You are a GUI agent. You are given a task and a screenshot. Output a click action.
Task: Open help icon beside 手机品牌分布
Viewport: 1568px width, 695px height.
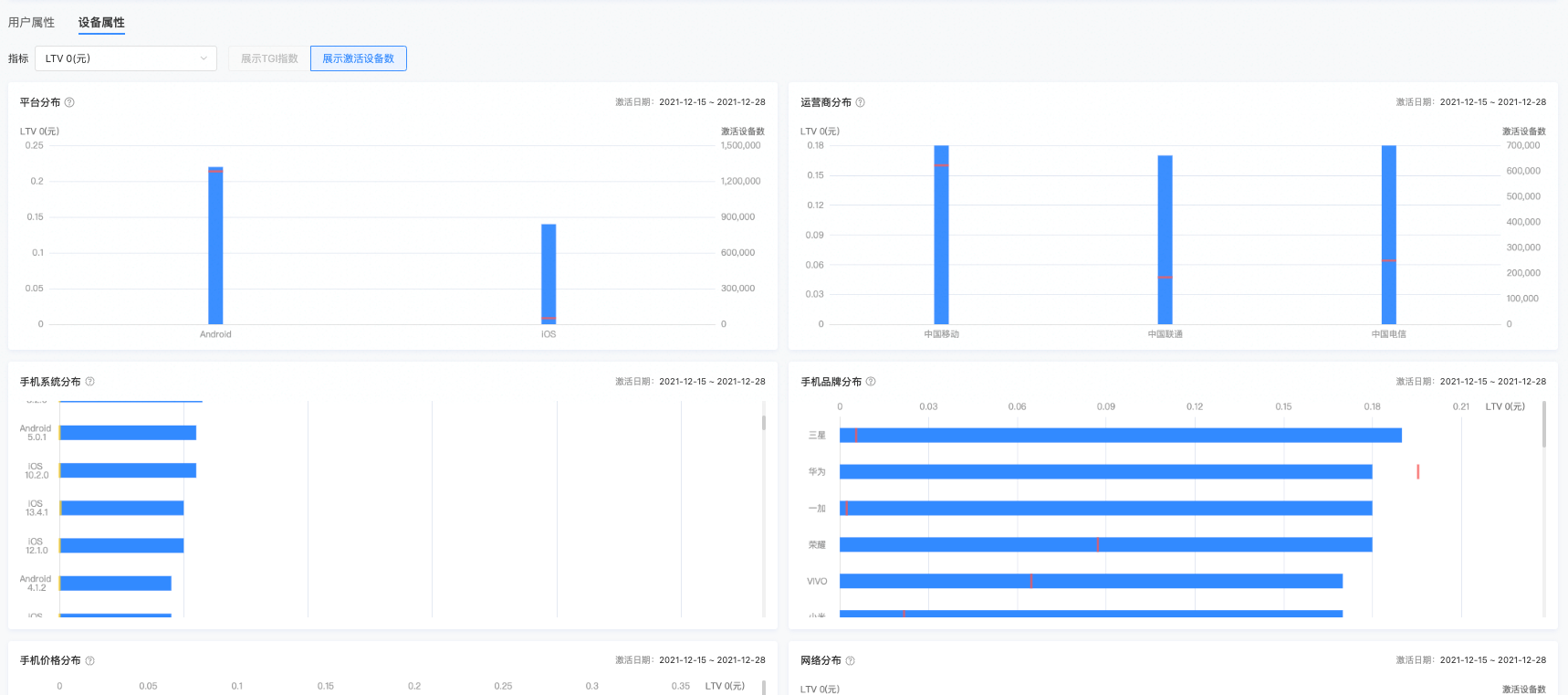871,382
